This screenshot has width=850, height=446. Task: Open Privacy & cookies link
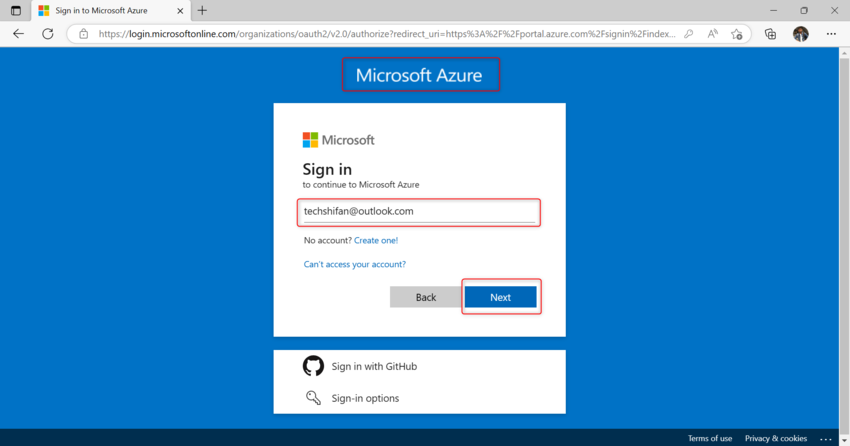click(776, 438)
